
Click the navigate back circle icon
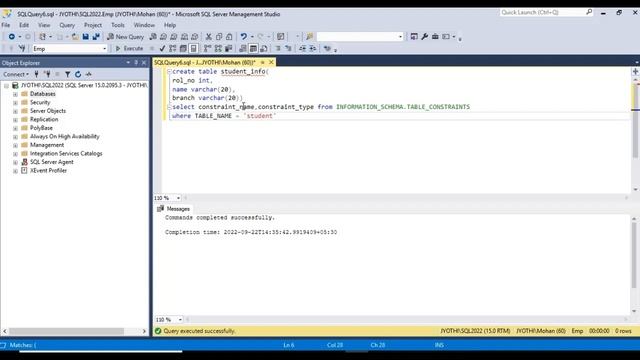pos(11,37)
